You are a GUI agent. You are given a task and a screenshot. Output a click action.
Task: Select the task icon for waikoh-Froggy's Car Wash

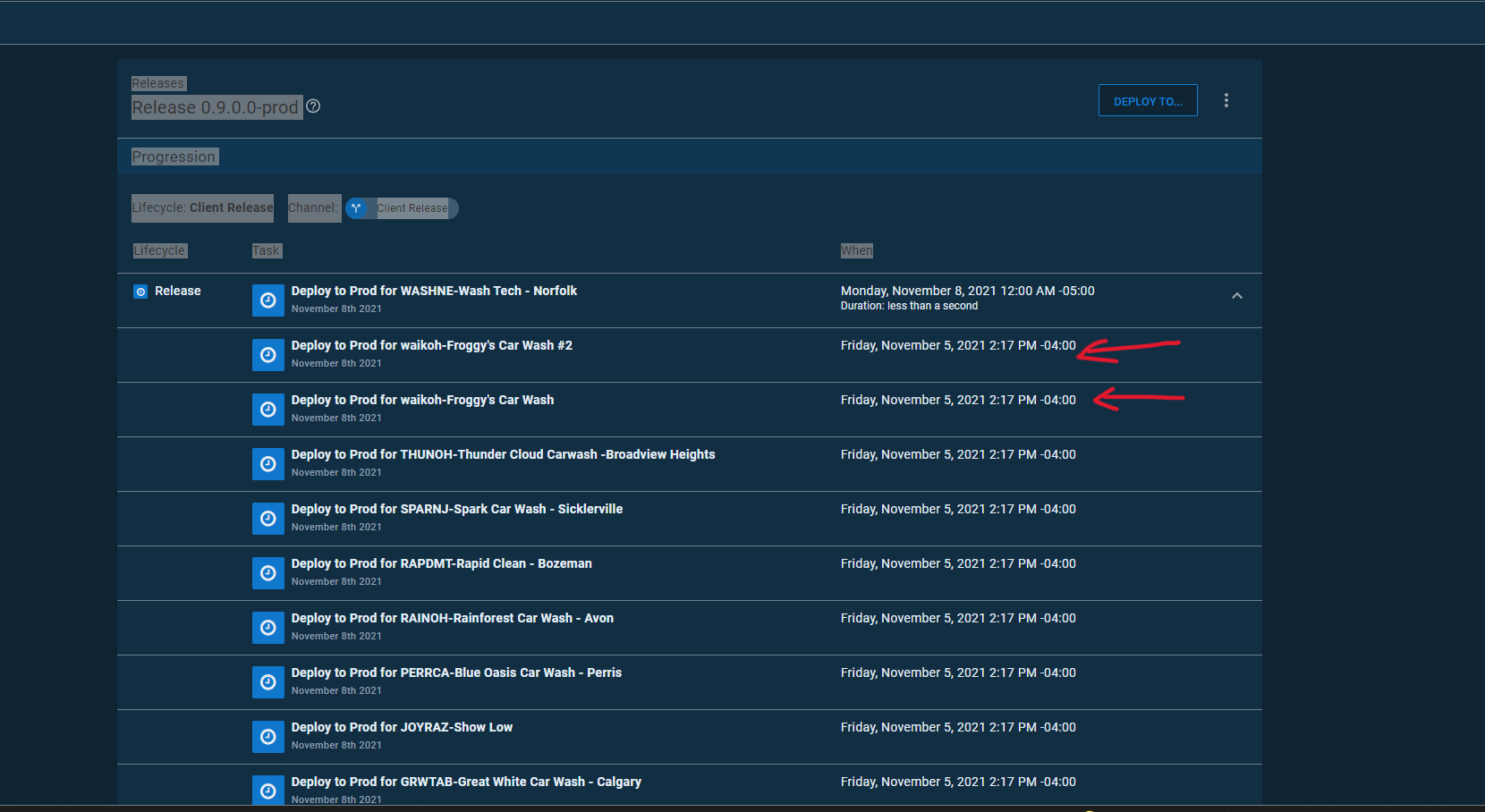tap(267, 409)
